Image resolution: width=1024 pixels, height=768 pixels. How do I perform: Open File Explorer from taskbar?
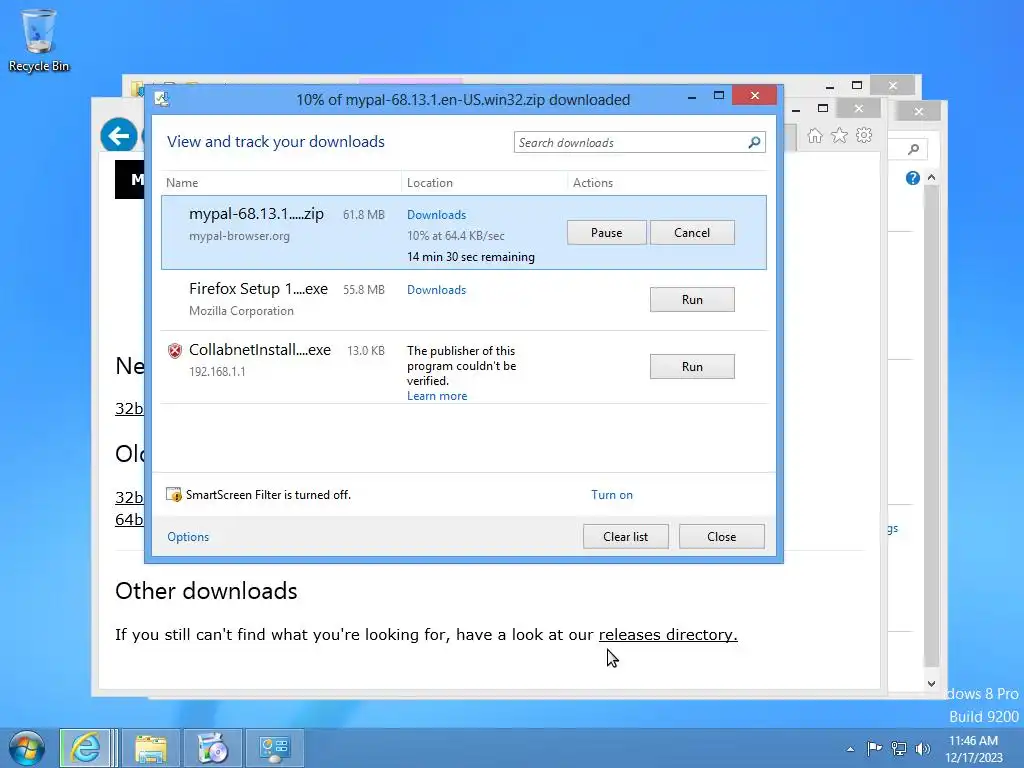pos(151,748)
